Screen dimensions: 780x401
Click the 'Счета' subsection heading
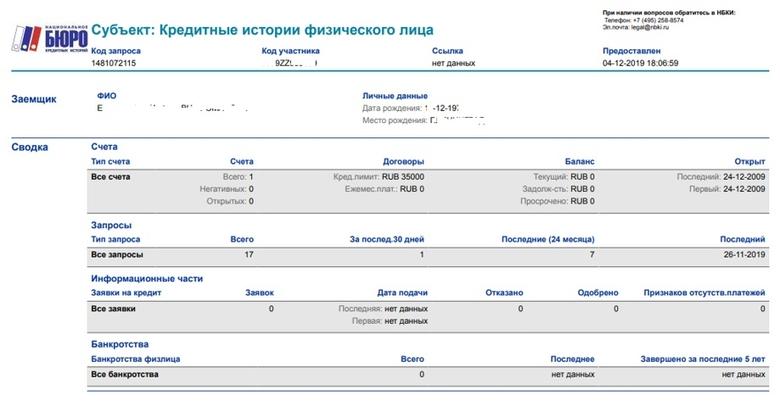pos(104,147)
